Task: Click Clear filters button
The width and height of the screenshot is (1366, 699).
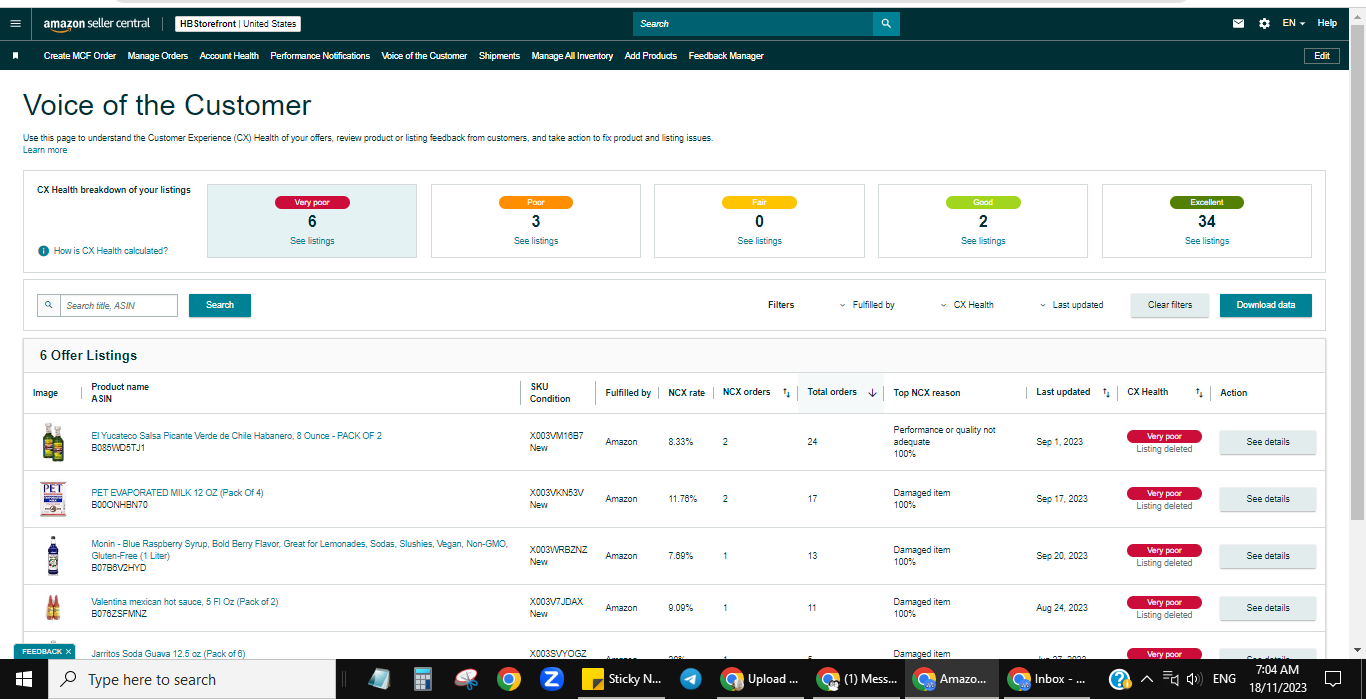Action: (x=1170, y=305)
